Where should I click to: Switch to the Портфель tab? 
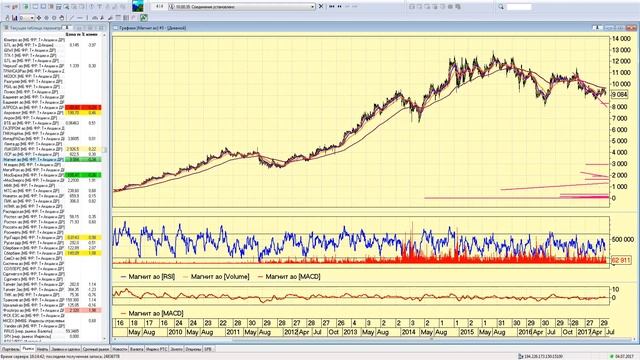click(10, 349)
